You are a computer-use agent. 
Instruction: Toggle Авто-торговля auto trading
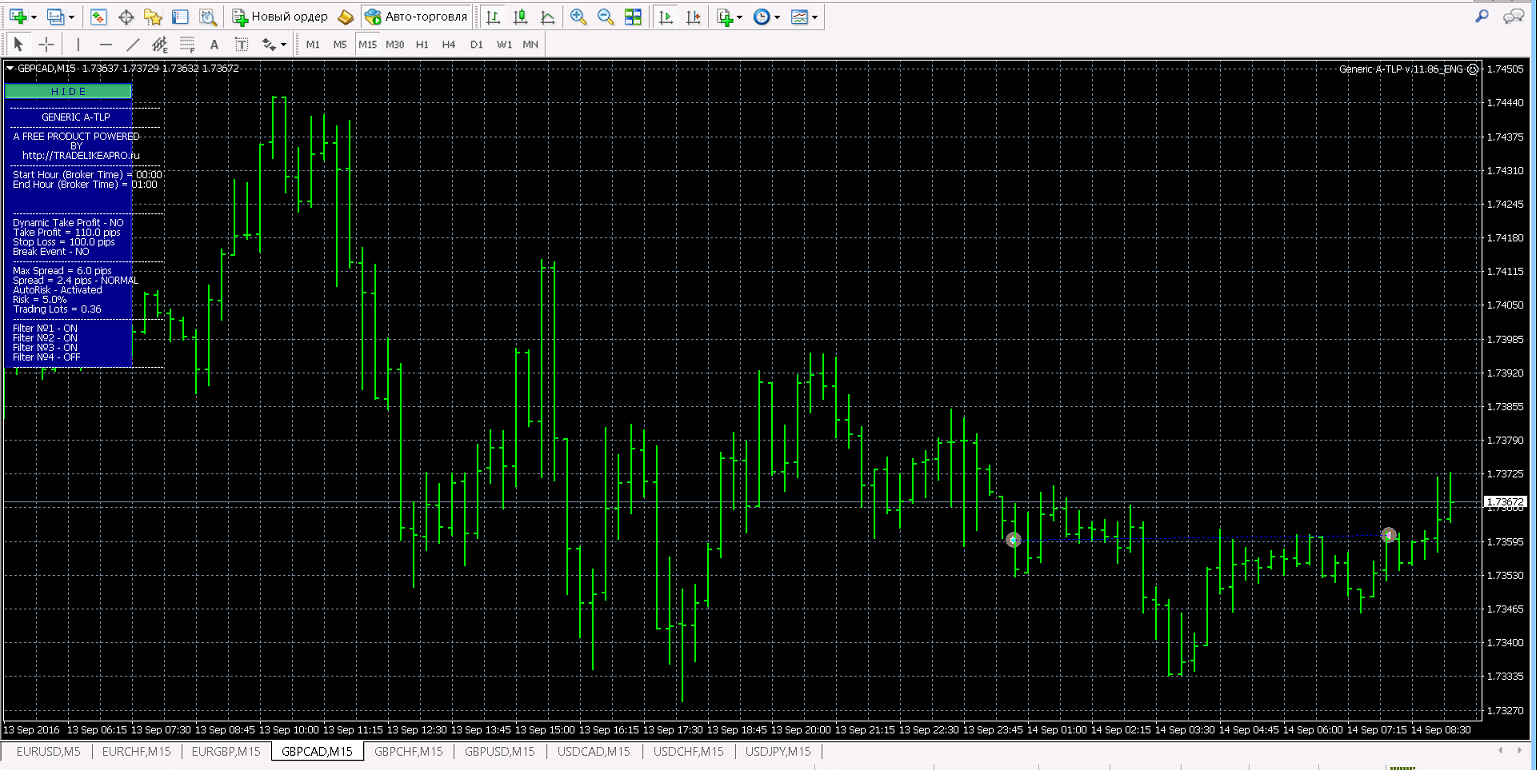[416, 17]
